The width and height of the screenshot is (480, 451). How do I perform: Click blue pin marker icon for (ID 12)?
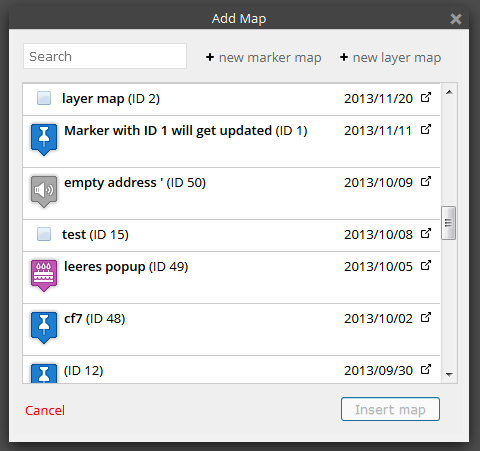(44, 373)
